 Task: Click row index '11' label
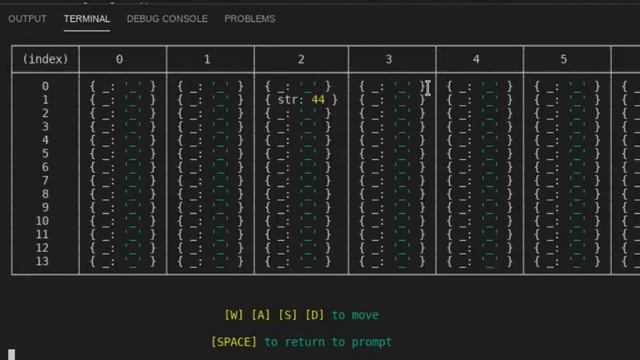pyautogui.click(x=42, y=234)
